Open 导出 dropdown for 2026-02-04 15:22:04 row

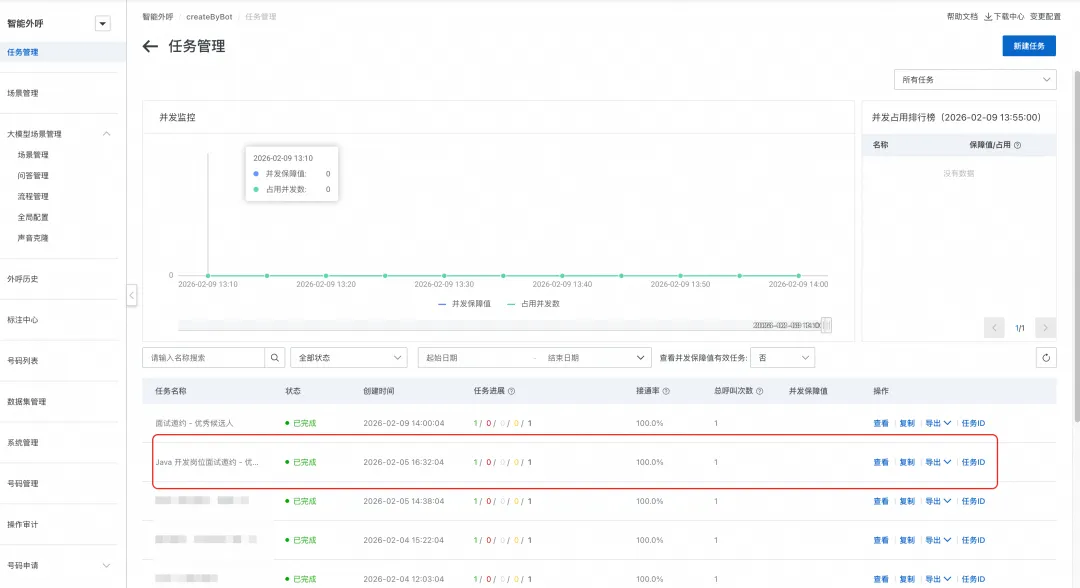(937, 540)
